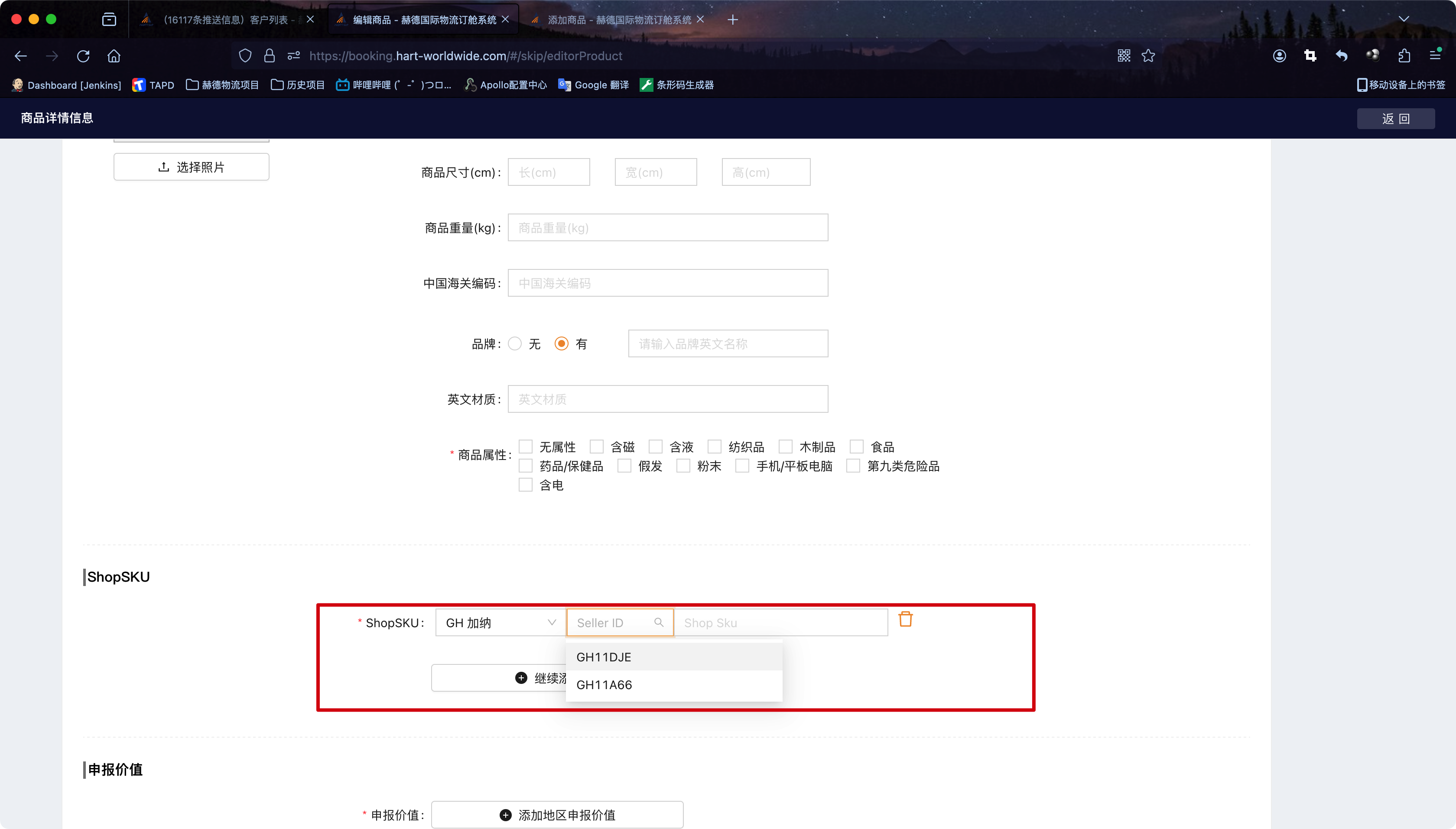Image resolution: width=1456 pixels, height=829 pixels.
Task: Tick the 含电 attribute checkbox
Action: click(525, 485)
